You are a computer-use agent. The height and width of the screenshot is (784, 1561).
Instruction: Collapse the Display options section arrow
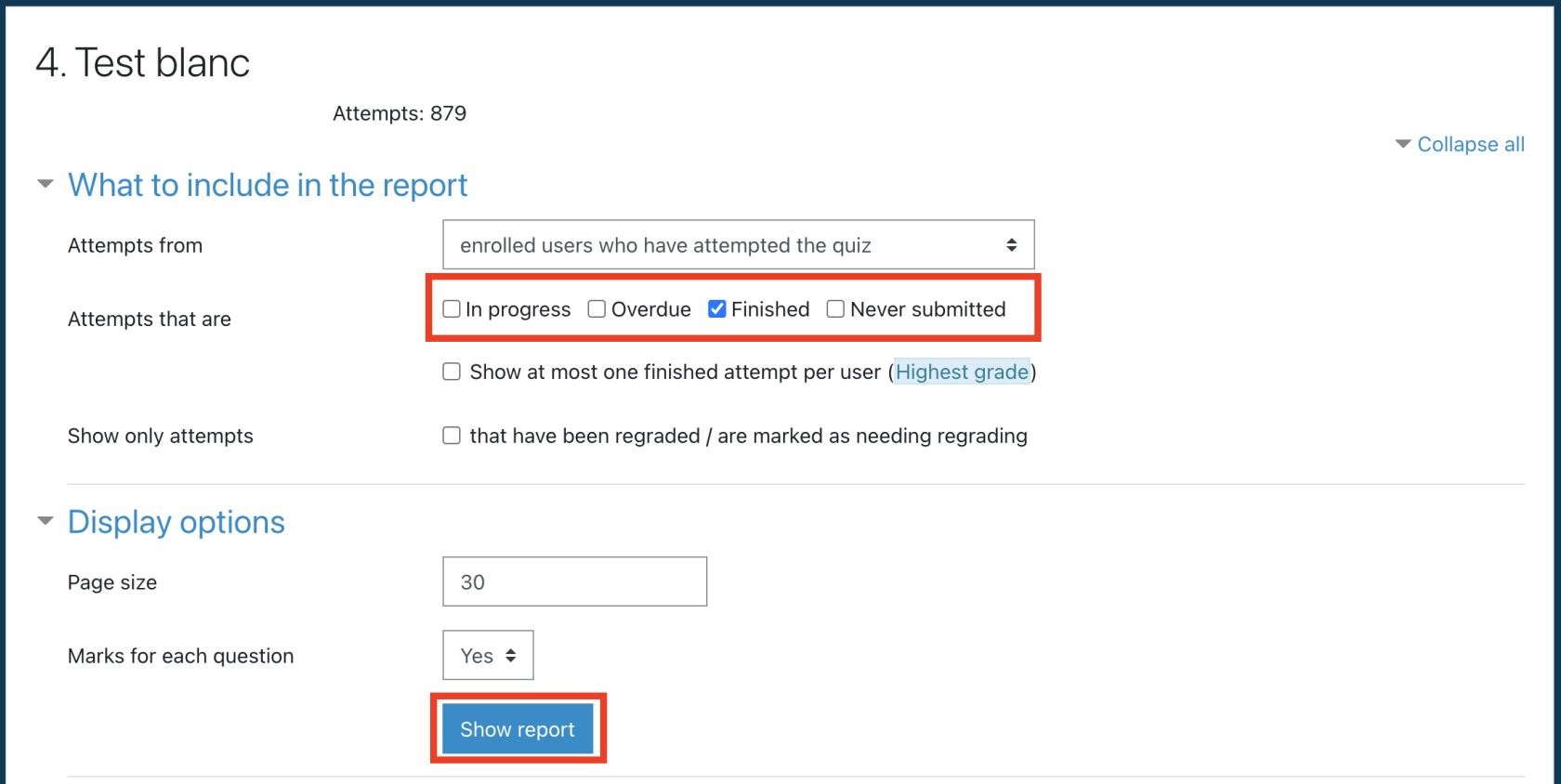click(x=45, y=521)
